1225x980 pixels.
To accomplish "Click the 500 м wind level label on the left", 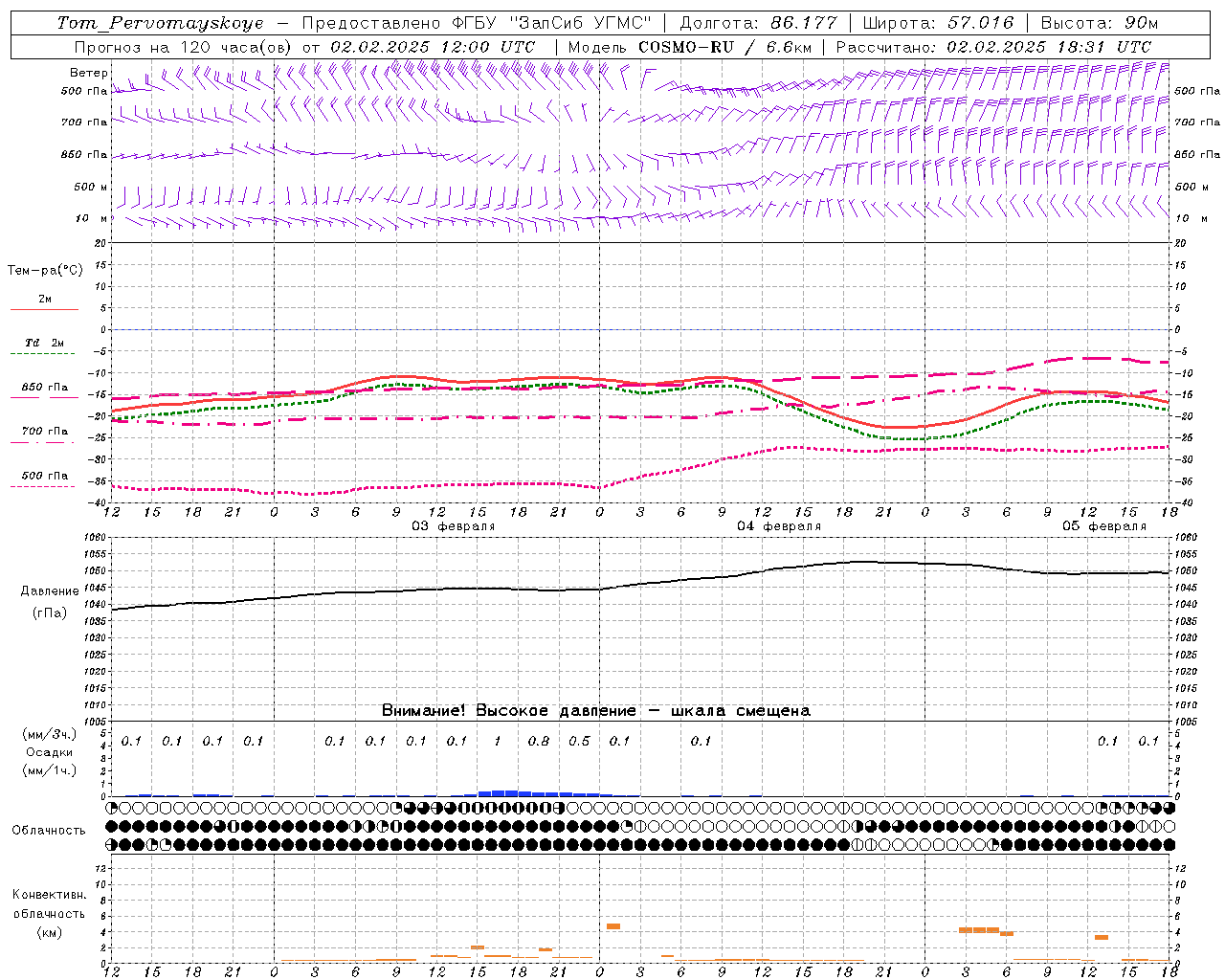I will [x=92, y=187].
